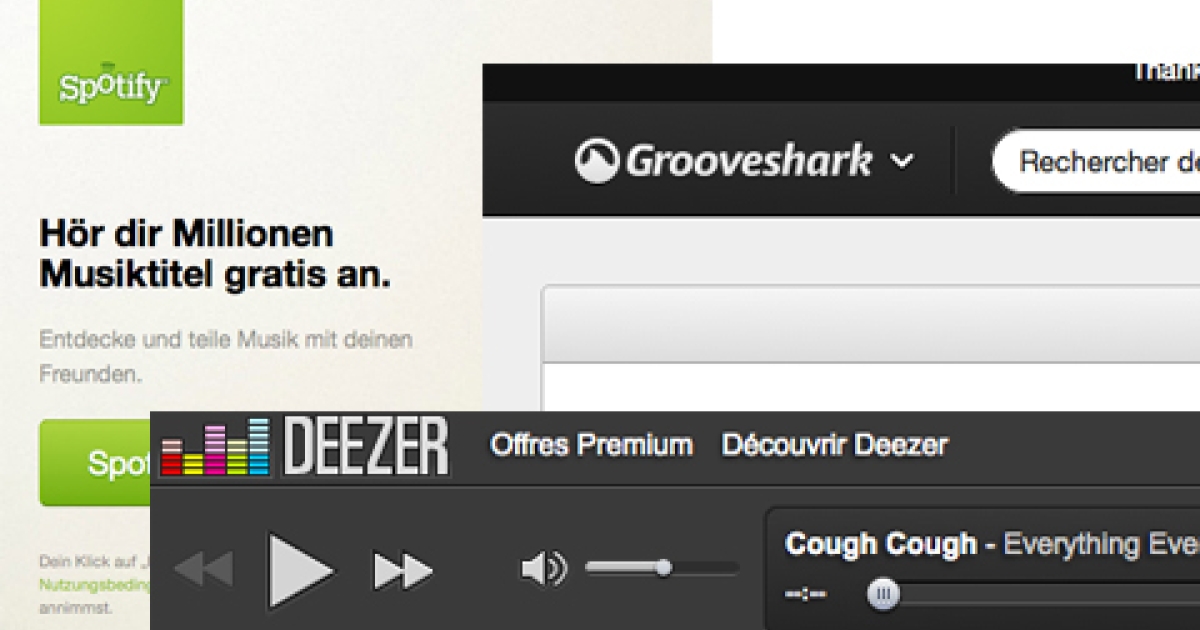Click the Grooveshark wordmark text
Screen dimensions: 1200x630
[x=749, y=161]
